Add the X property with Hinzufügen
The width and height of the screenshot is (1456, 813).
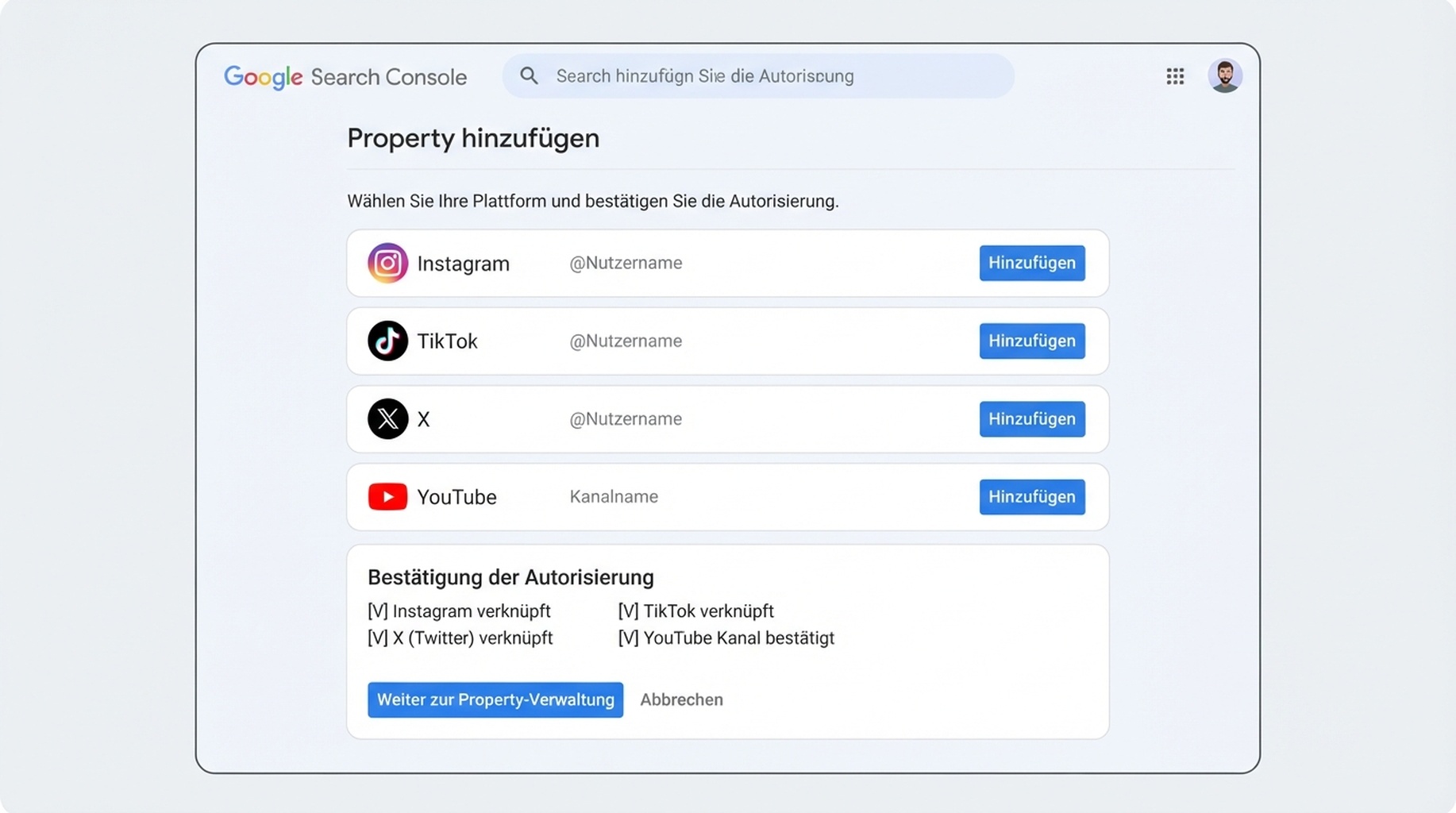[x=1032, y=418]
